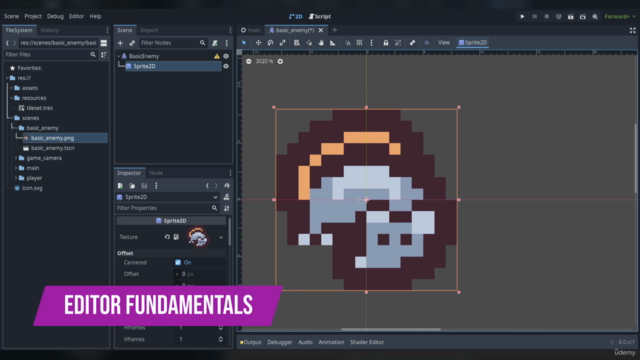Toggle visibility of BasicEnemy node
The width and height of the screenshot is (640, 360).
[x=226, y=56]
